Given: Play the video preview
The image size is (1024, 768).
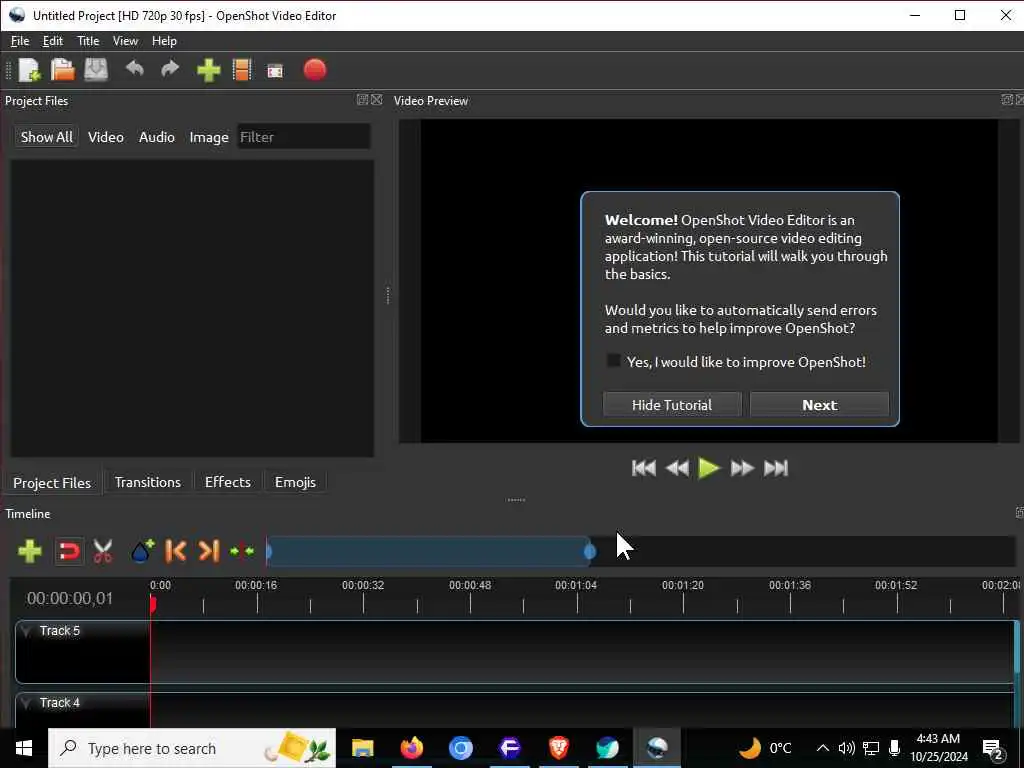Looking at the screenshot, I should pyautogui.click(x=709, y=468).
